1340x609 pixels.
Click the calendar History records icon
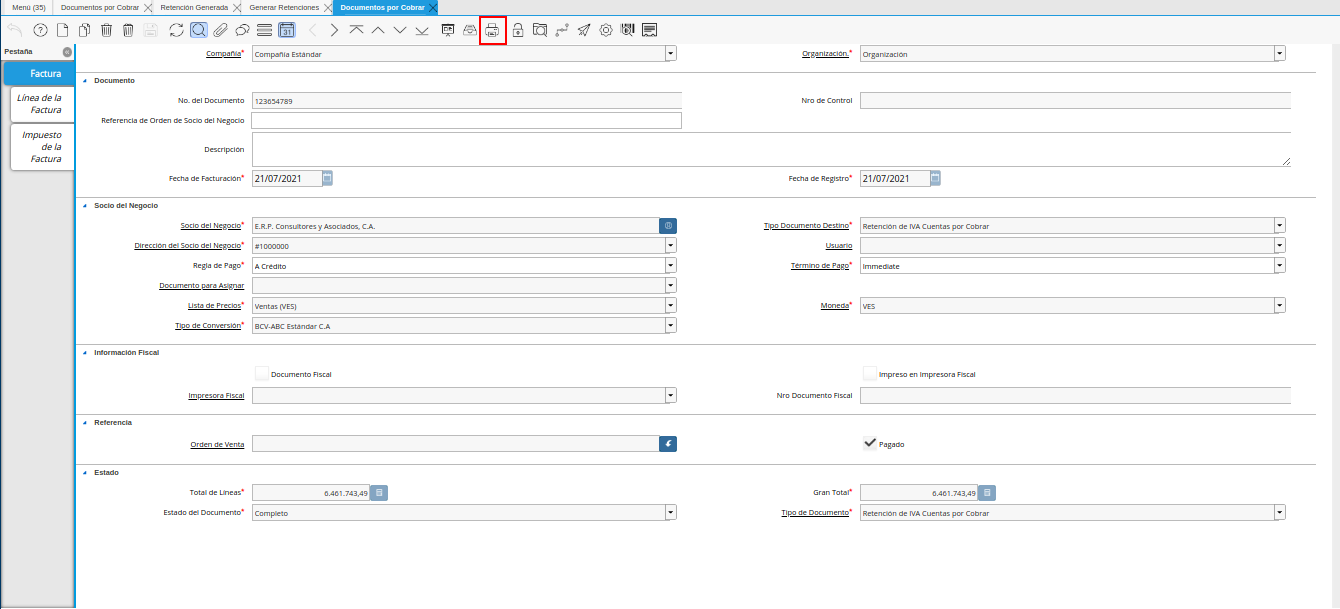[287, 30]
